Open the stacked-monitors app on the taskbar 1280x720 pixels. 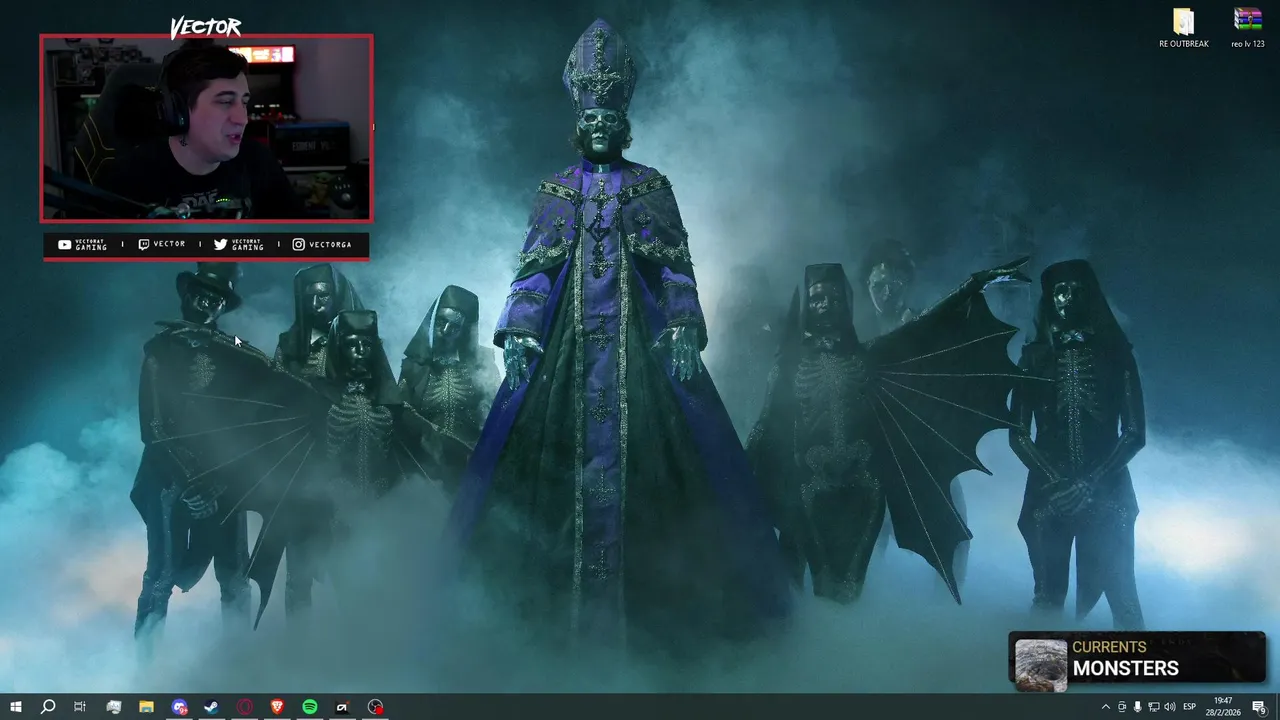click(x=114, y=707)
